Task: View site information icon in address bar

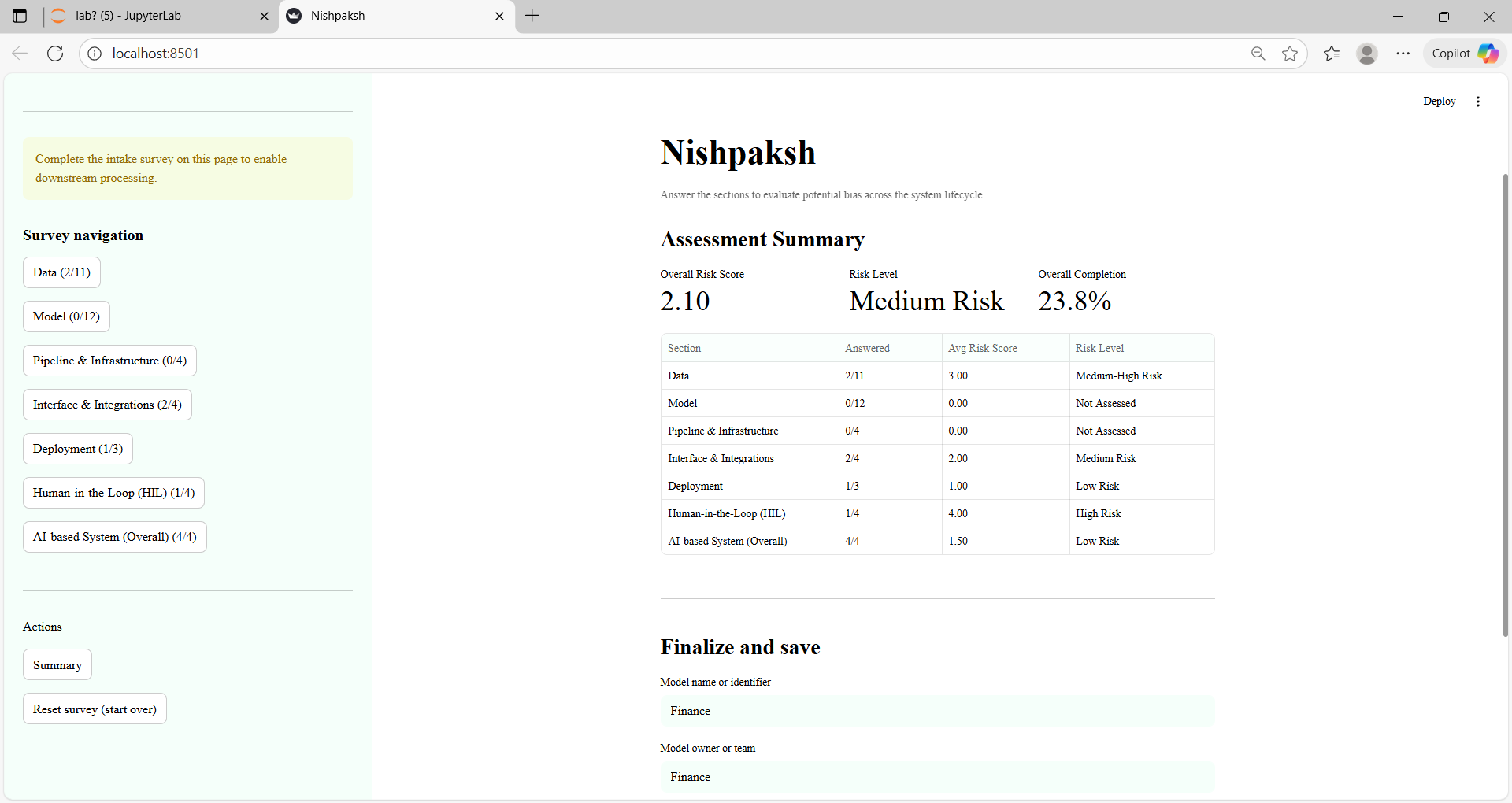Action: point(94,54)
